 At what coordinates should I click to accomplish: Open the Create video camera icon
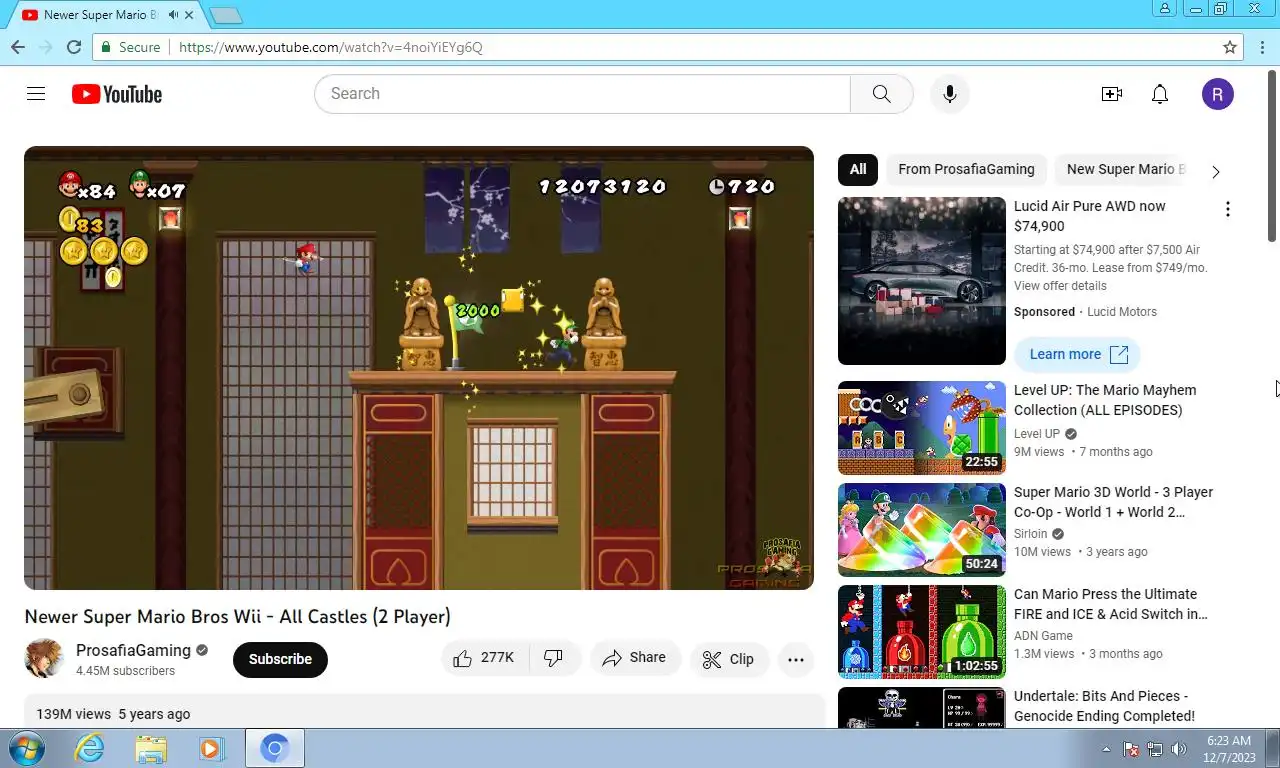coord(1112,94)
